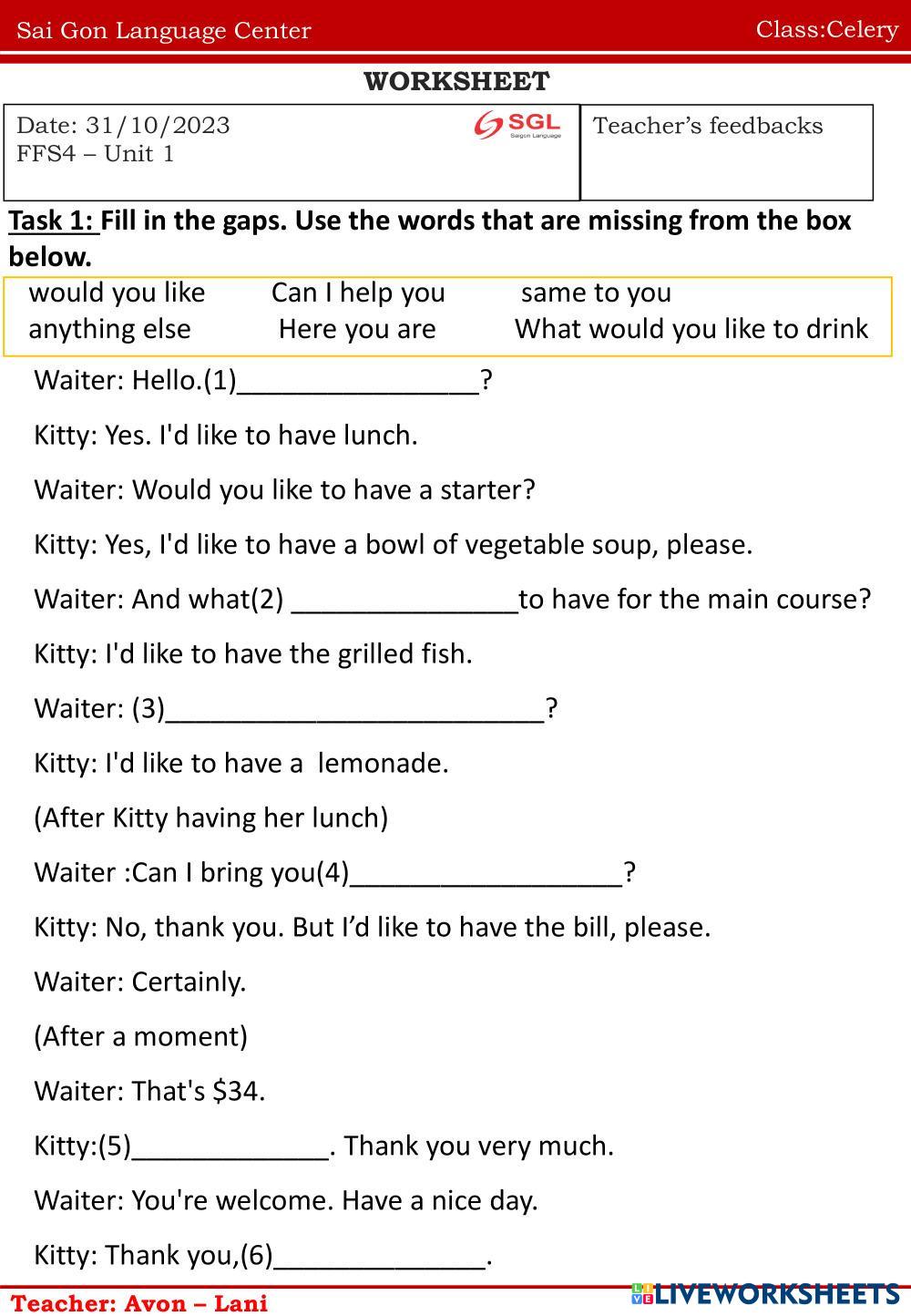
Task: Select blank (6) after 'Kitty: Thank you,'
Action: click(x=379, y=1256)
